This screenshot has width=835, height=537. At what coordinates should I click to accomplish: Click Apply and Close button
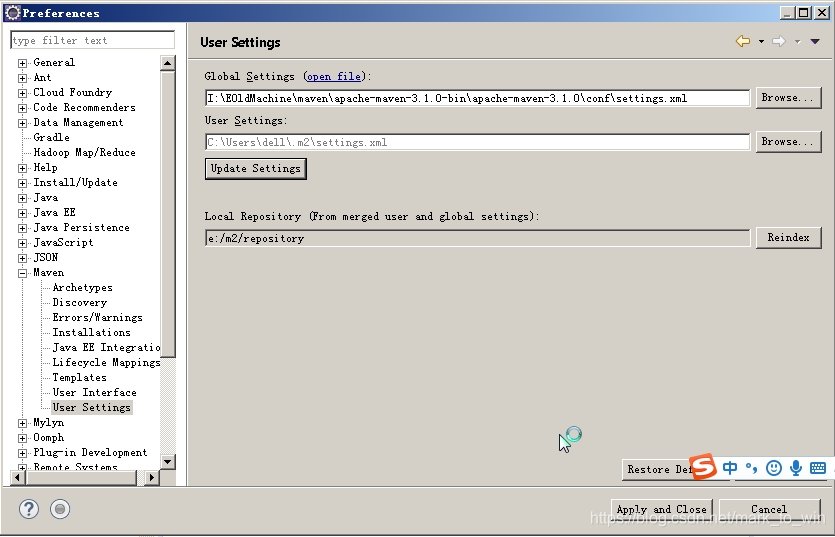pyautogui.click(x=661, y=510)
